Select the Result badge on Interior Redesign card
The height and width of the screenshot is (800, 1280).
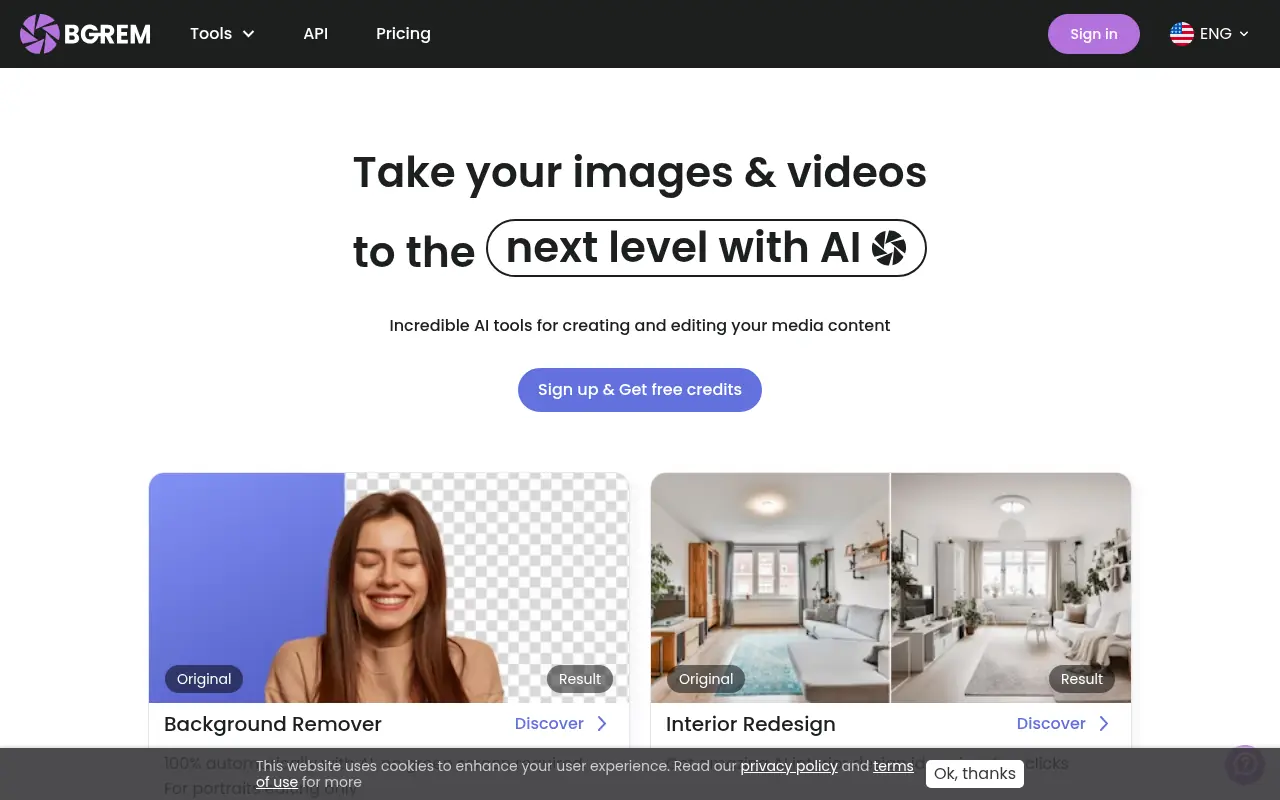pos(1081,679)
